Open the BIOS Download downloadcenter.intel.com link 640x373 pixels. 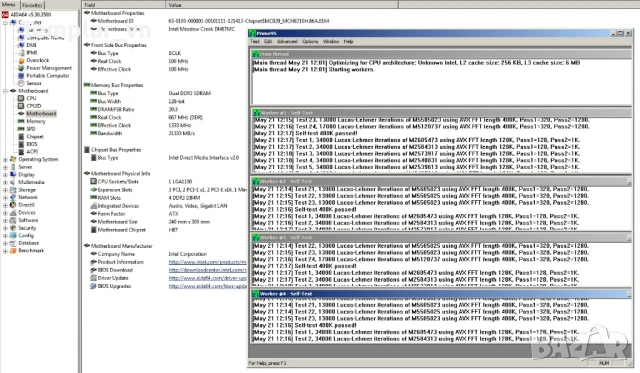207,270
